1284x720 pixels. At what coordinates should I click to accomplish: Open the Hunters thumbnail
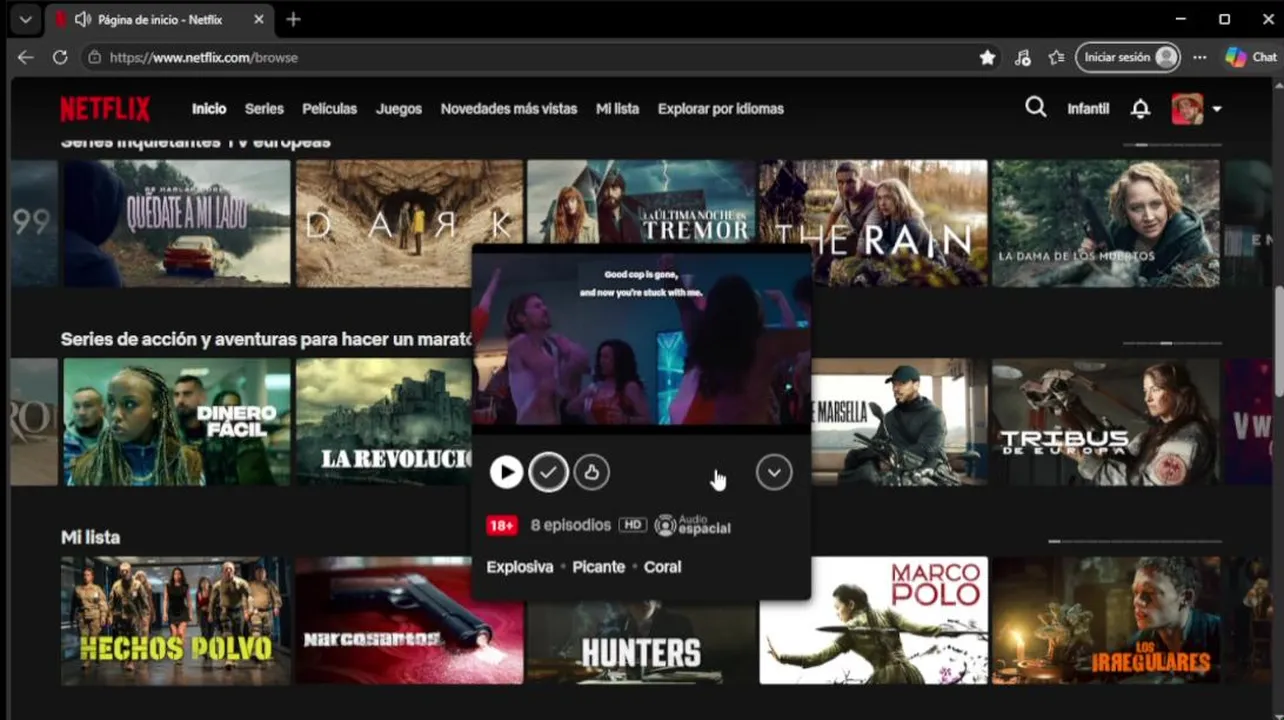point(641,642)
